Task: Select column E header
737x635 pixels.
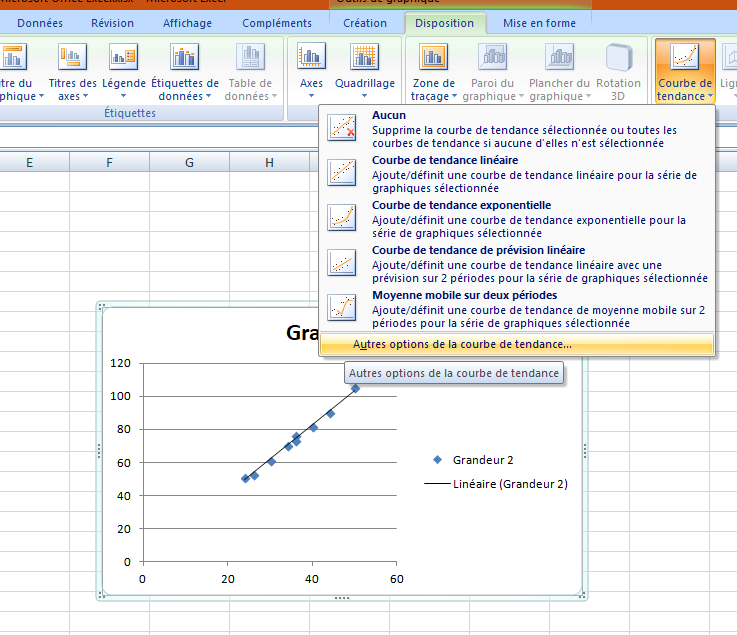Action: 30,163
